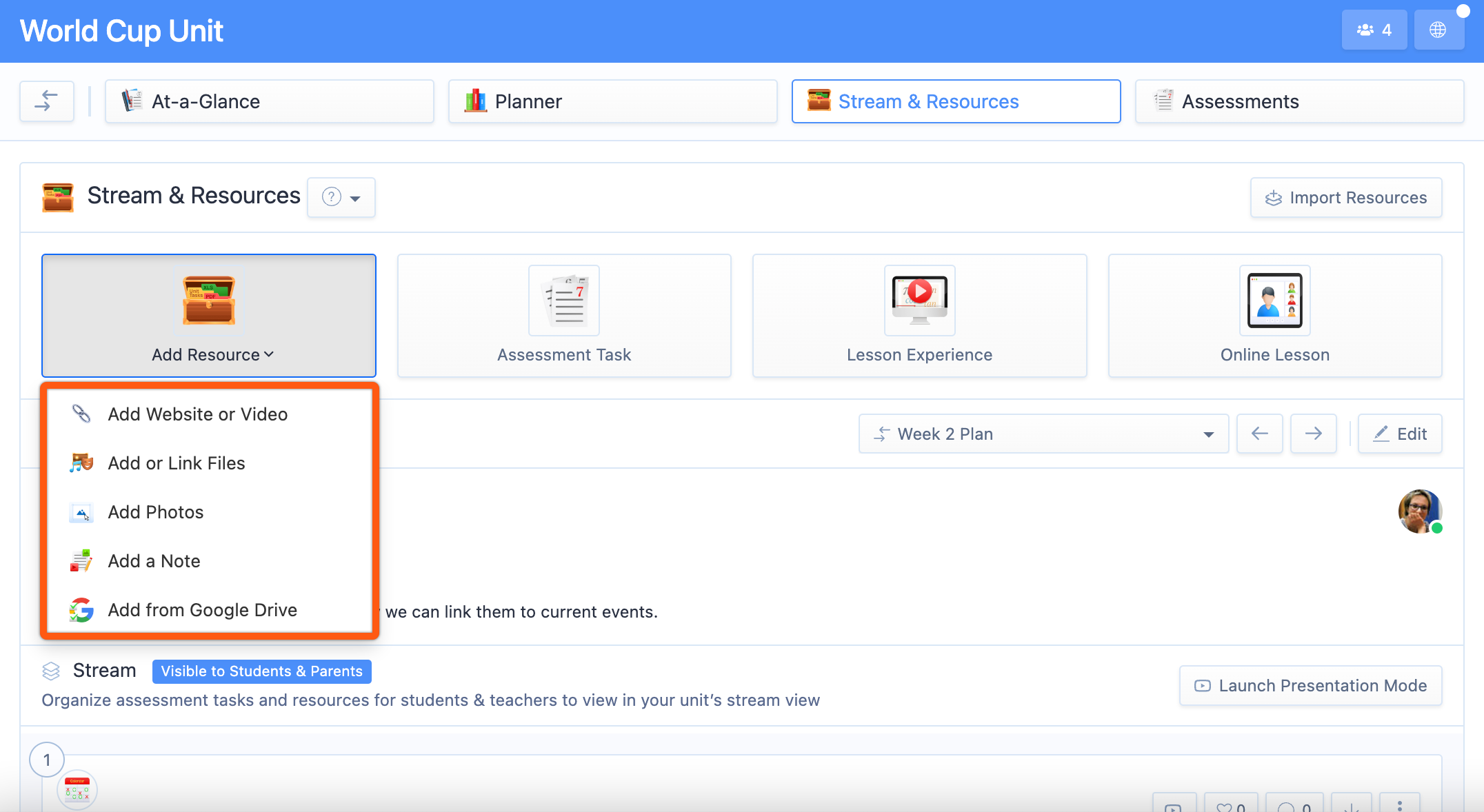Screen dimensions: 1484x812
Task: Click the Import Resources button
Action: [1345, 198]
